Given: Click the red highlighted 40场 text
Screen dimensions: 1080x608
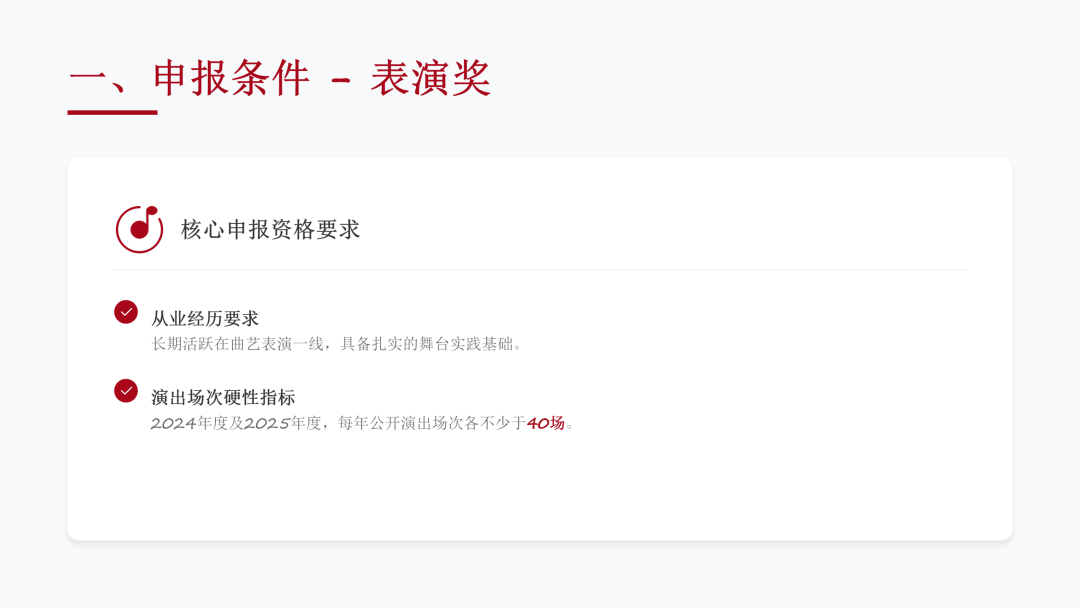Looking at the screenshot, I should coord(546,423).
